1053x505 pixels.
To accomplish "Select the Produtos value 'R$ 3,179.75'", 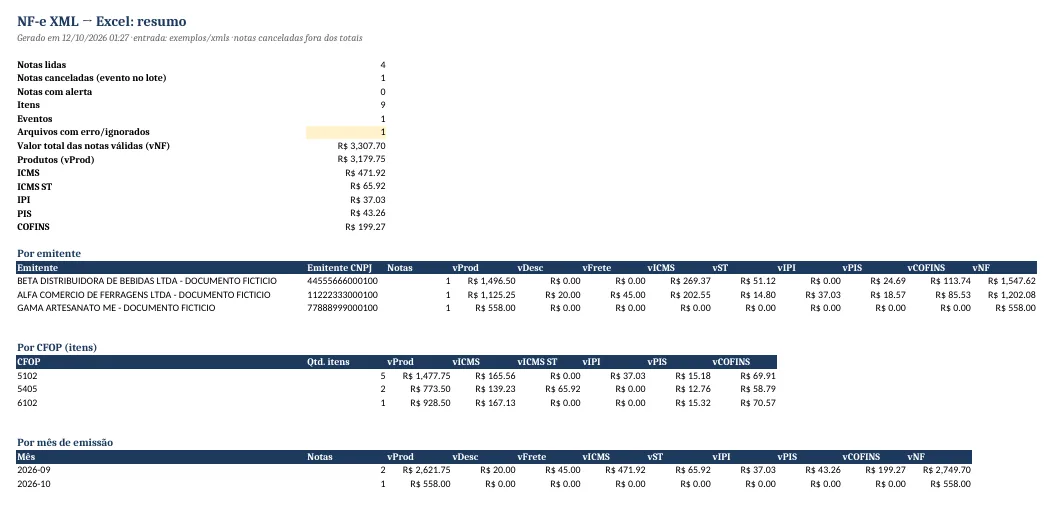I will pyautogui.click(x=361, y=160).
